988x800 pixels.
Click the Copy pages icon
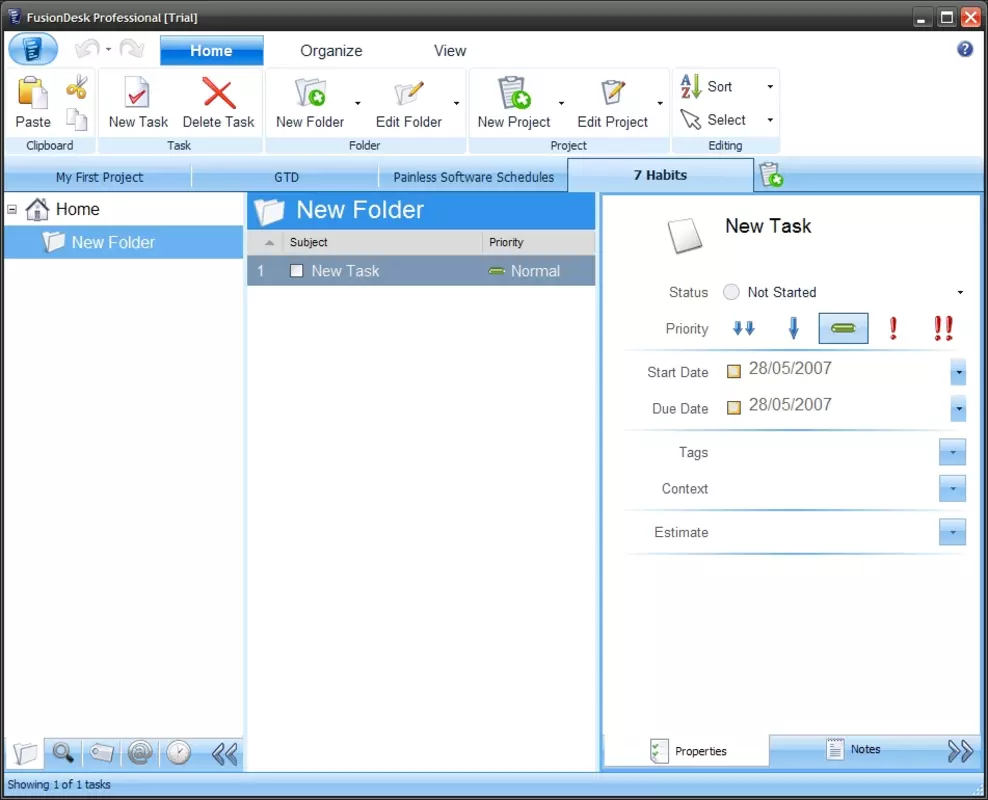77,119
